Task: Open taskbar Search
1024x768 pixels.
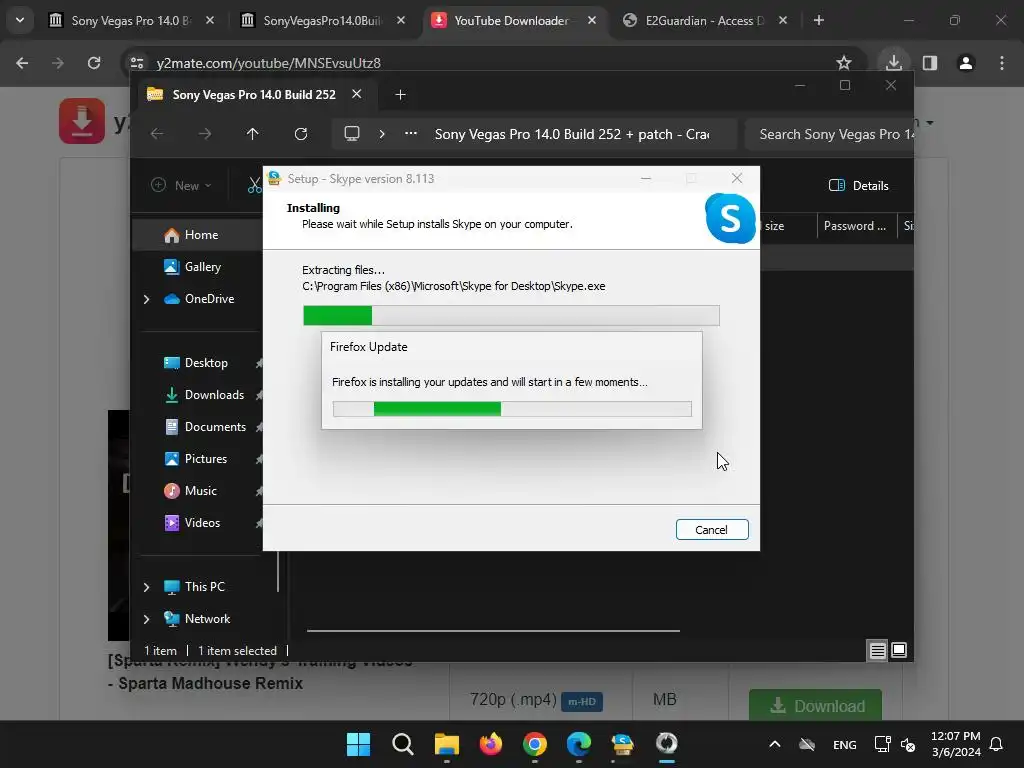Action: [403, 744]
